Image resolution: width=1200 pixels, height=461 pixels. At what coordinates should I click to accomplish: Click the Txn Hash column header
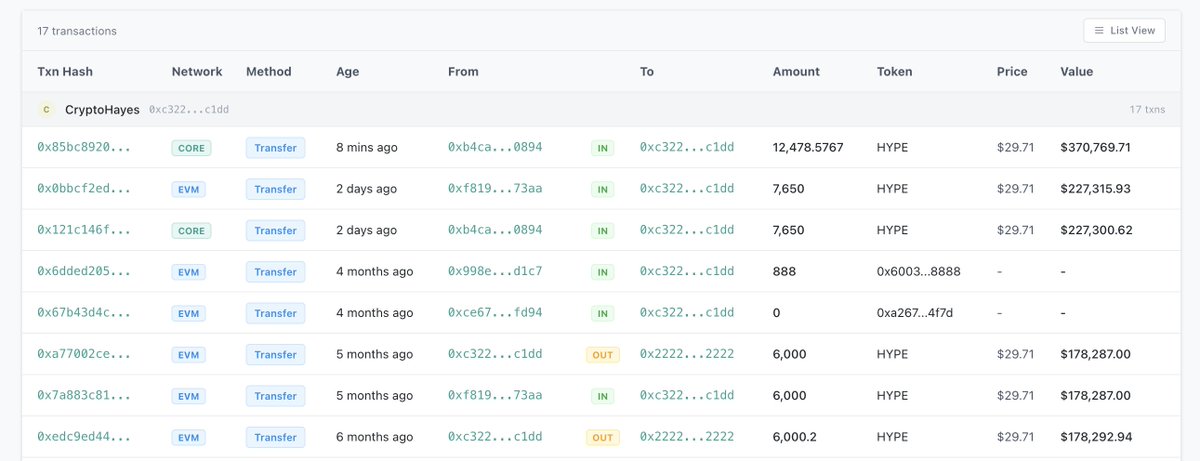(65, 72)
